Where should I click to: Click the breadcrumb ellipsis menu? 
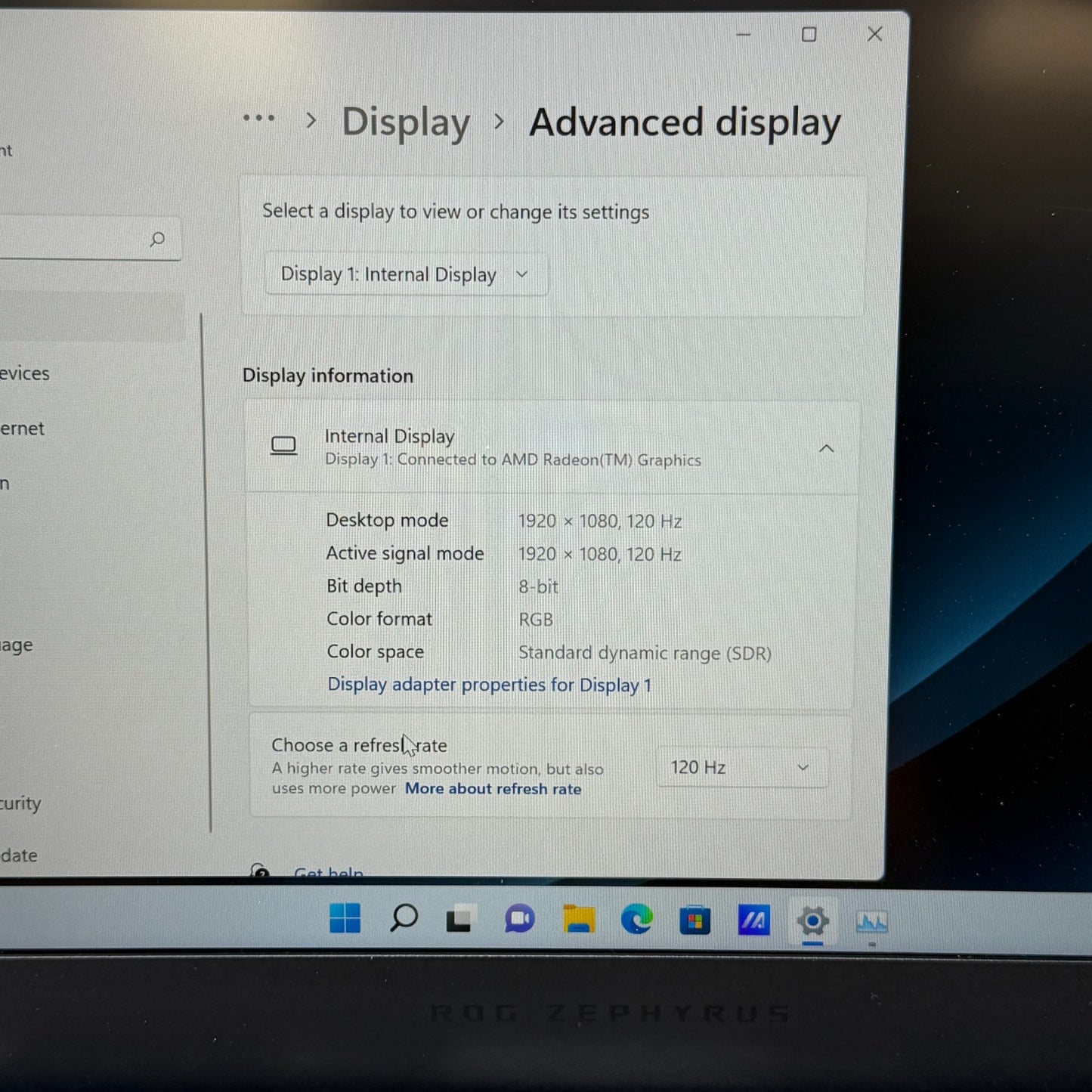[x=259, y=118]
